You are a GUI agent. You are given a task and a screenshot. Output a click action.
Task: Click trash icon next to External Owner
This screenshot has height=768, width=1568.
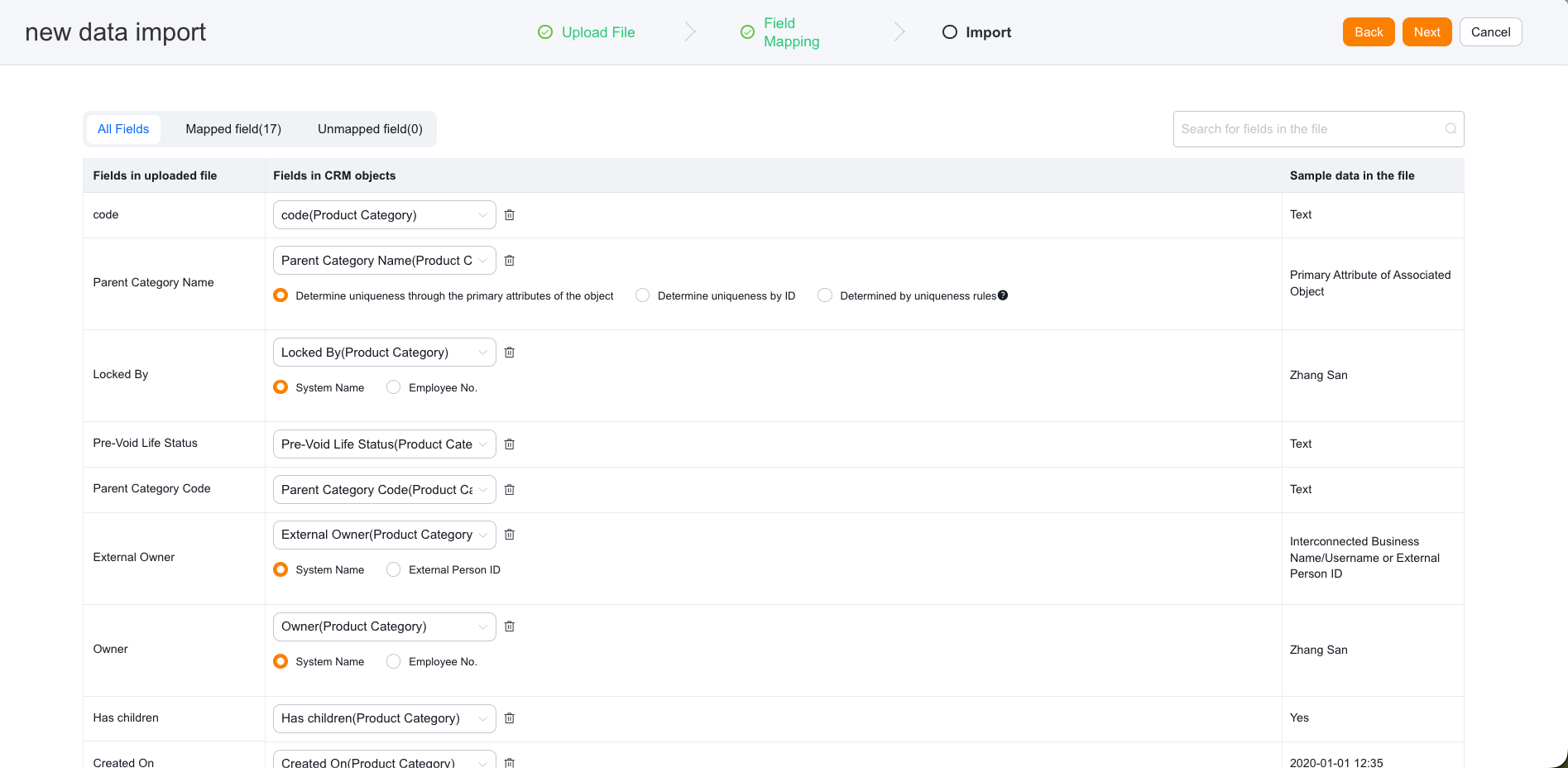(510, 535)
